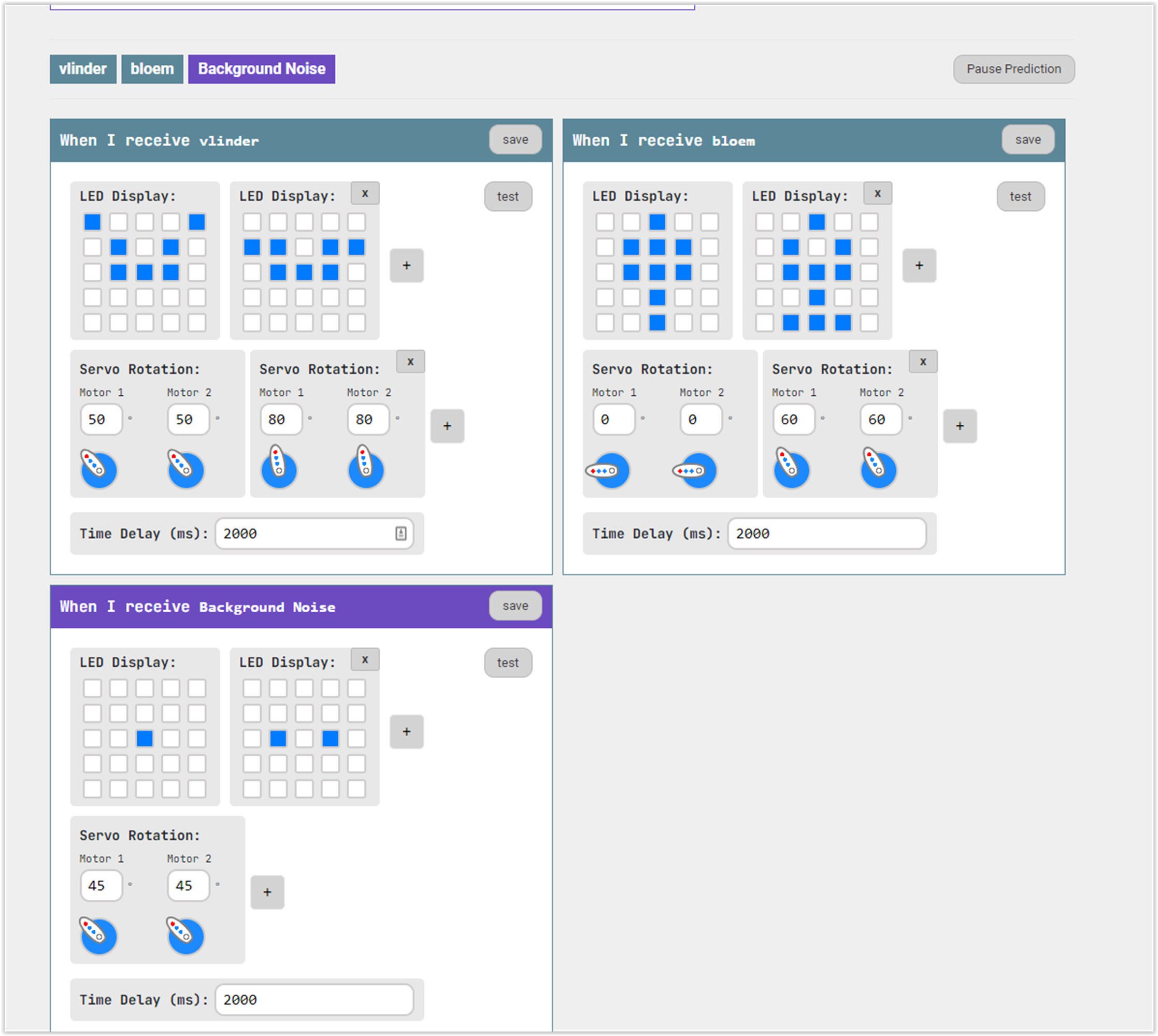The width and height of the screenshot is (1158, 1036).
Task: Test the vlinder action sequence
Action: [x=508, y=196]
